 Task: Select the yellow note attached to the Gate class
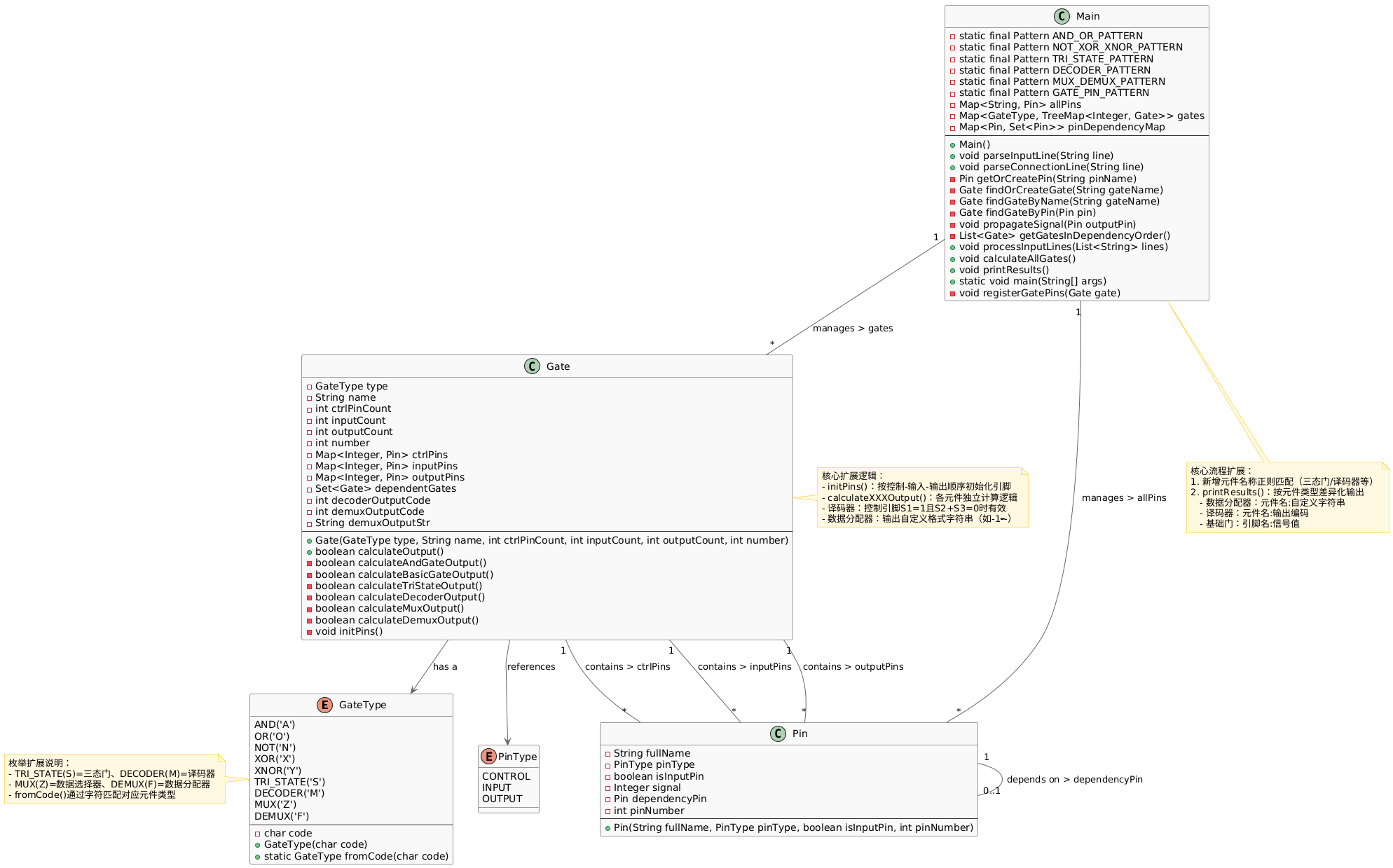(x=921, y=497)
